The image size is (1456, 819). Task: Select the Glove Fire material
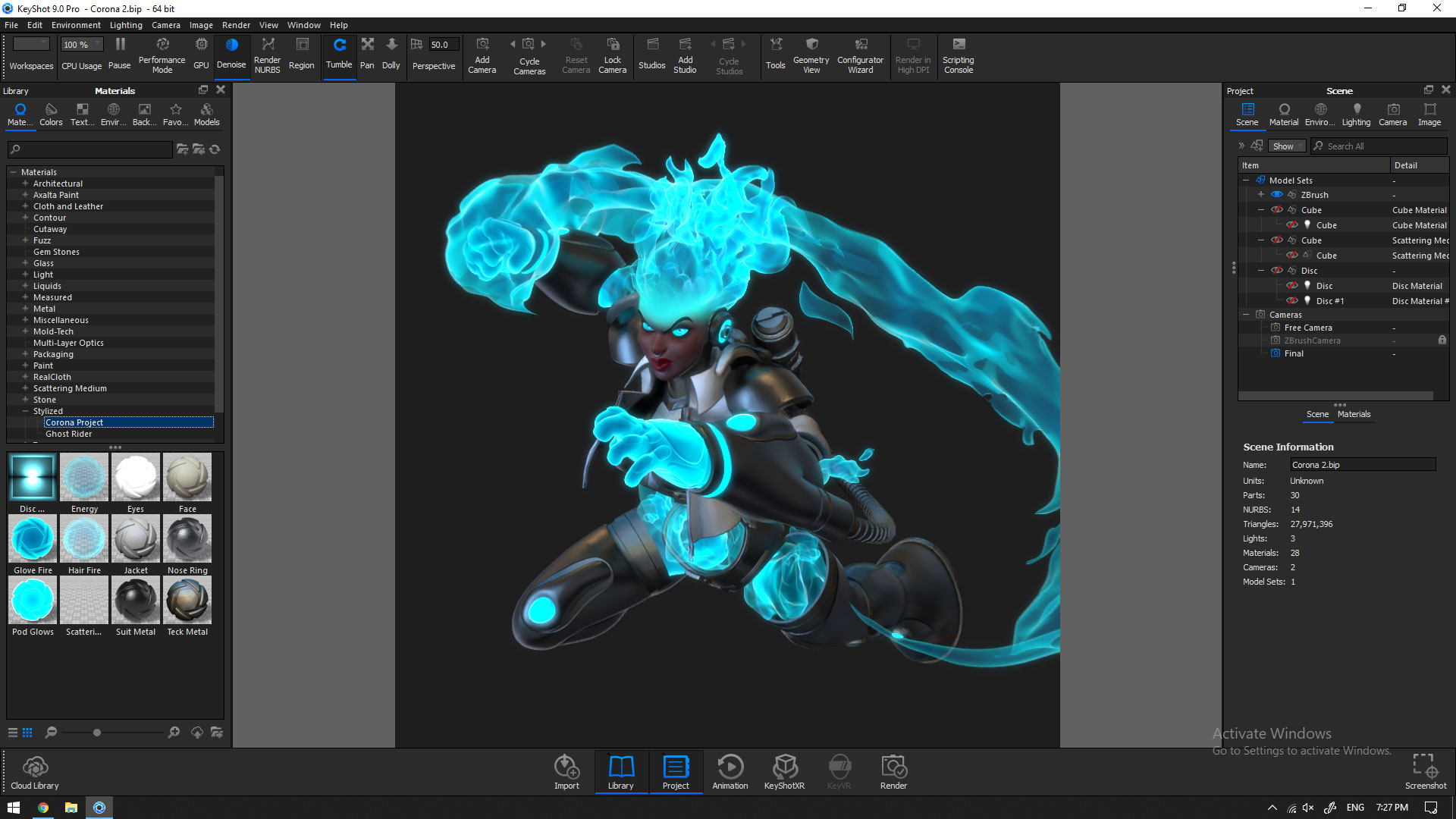coord(33,544)
